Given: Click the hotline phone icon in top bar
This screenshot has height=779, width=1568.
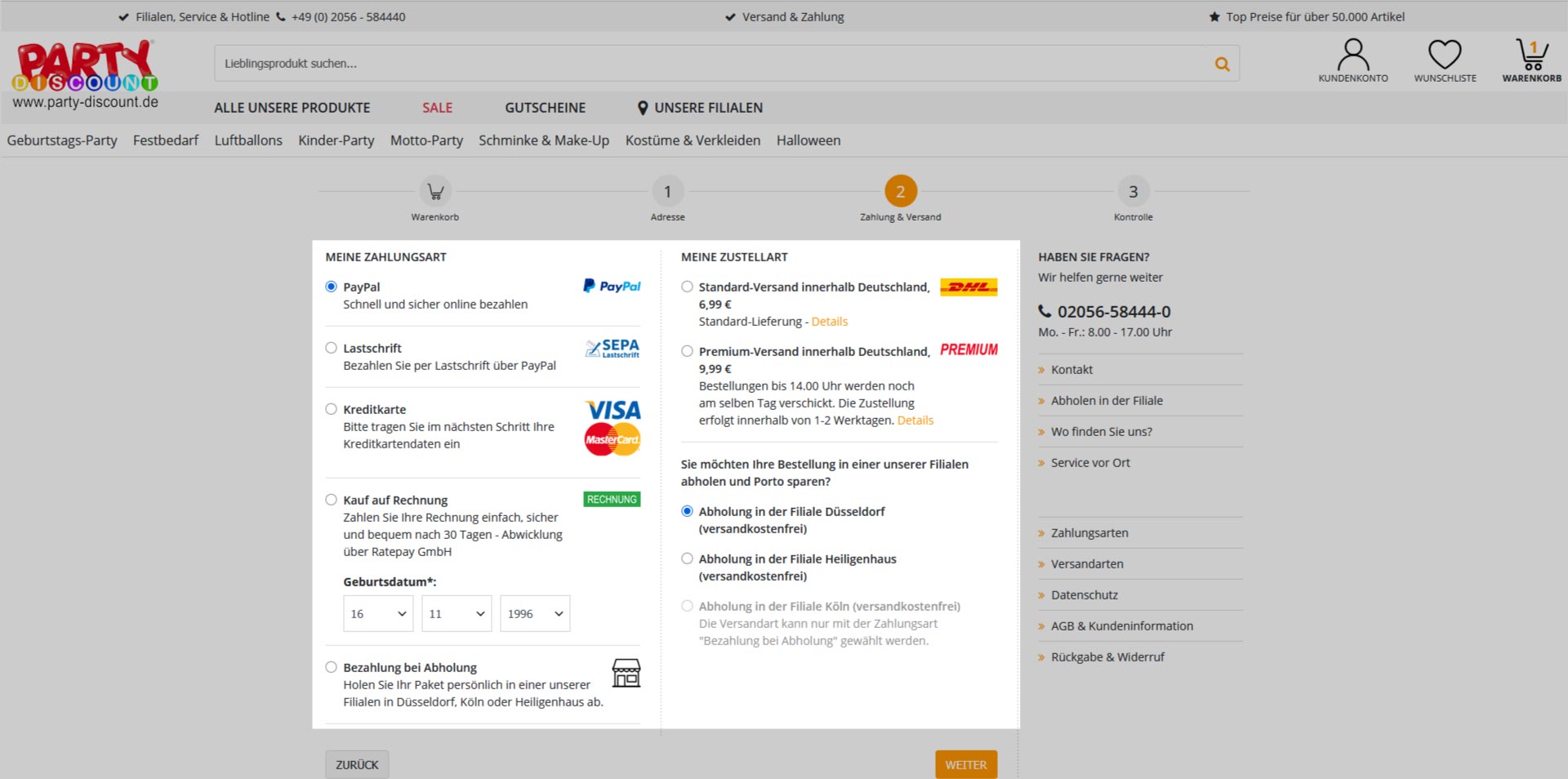Looking at the screenshot, I should point(281,16).
